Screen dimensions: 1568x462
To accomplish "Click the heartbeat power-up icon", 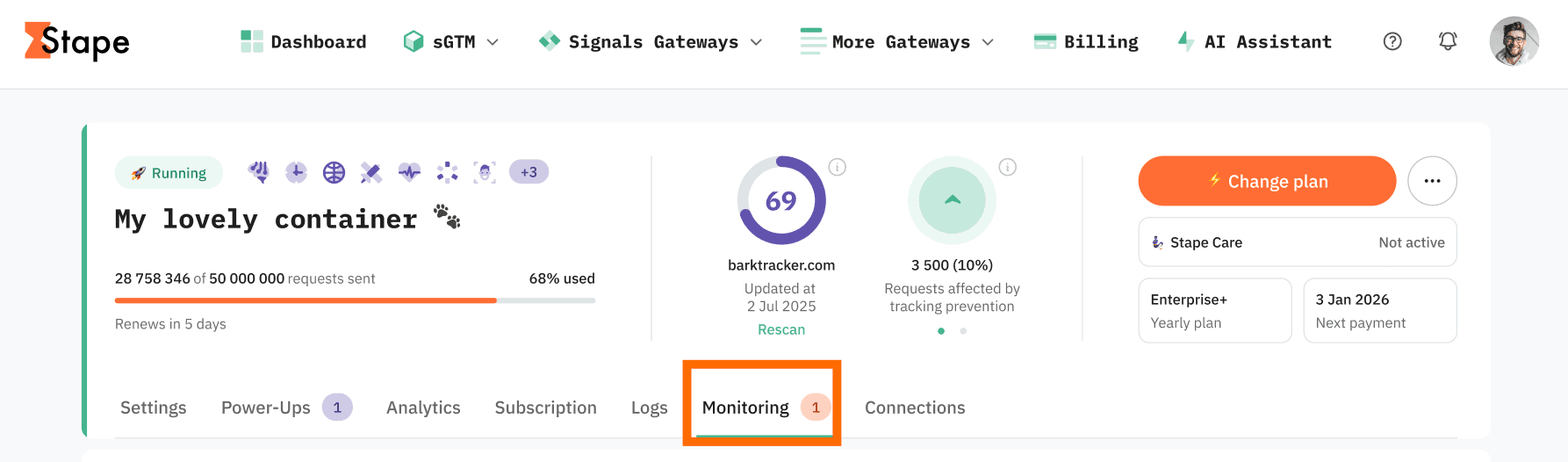I will (x=409, y=172).
